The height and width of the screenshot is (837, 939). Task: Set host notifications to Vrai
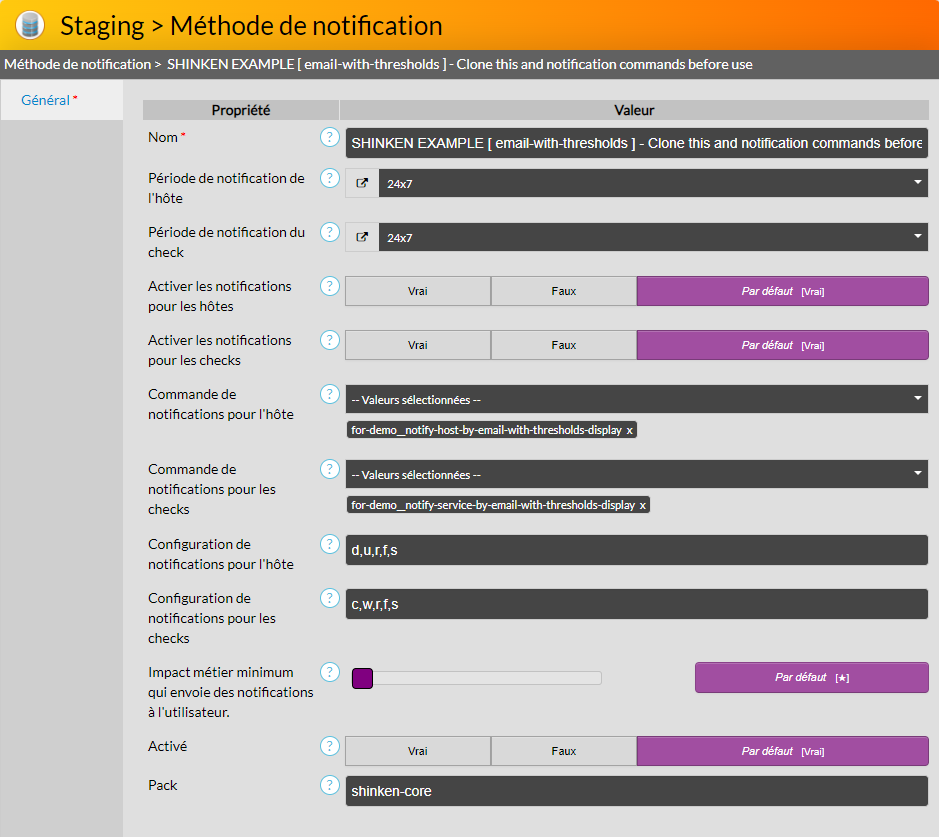pyautogui.click(x=418, y=291)
